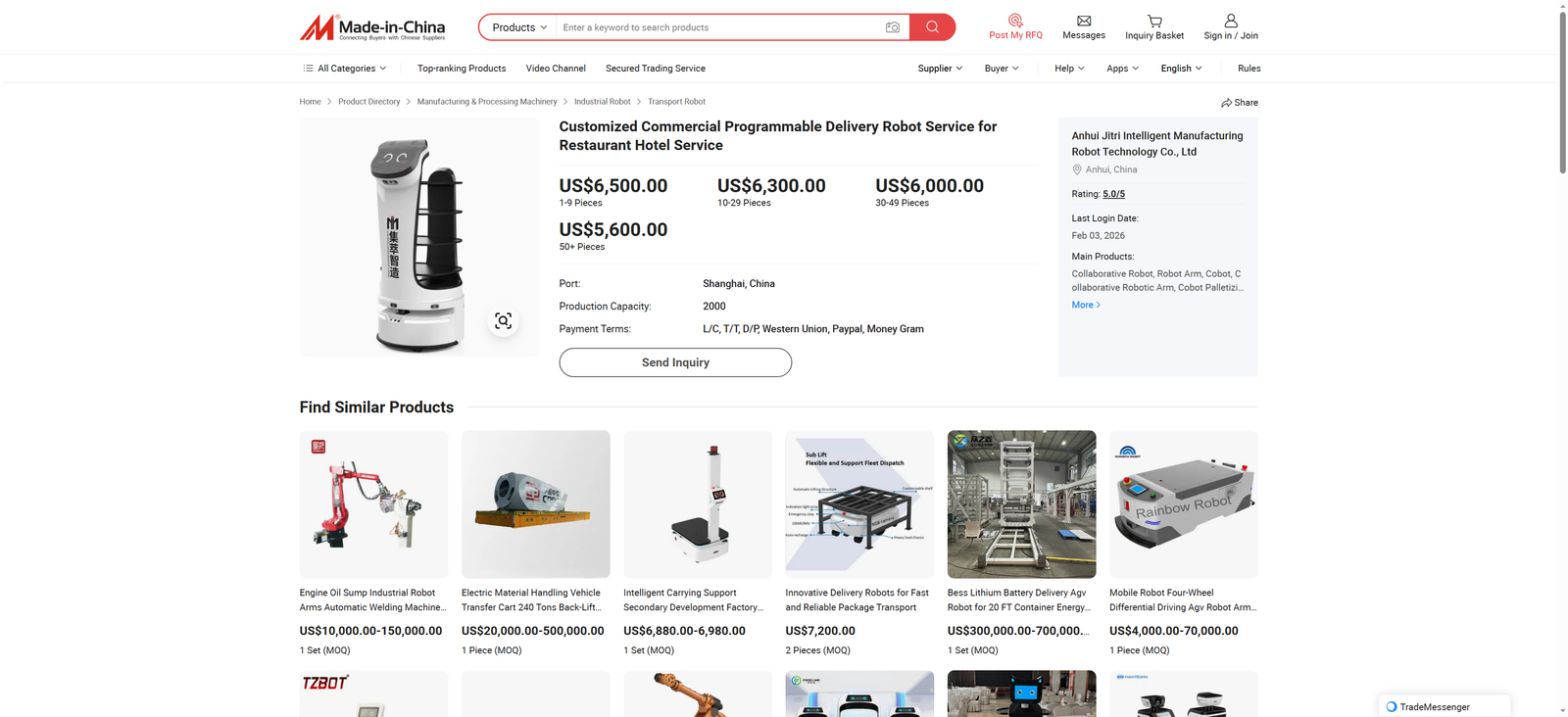Click the Sign in / Join person icon

click(x=1231, y=21)
